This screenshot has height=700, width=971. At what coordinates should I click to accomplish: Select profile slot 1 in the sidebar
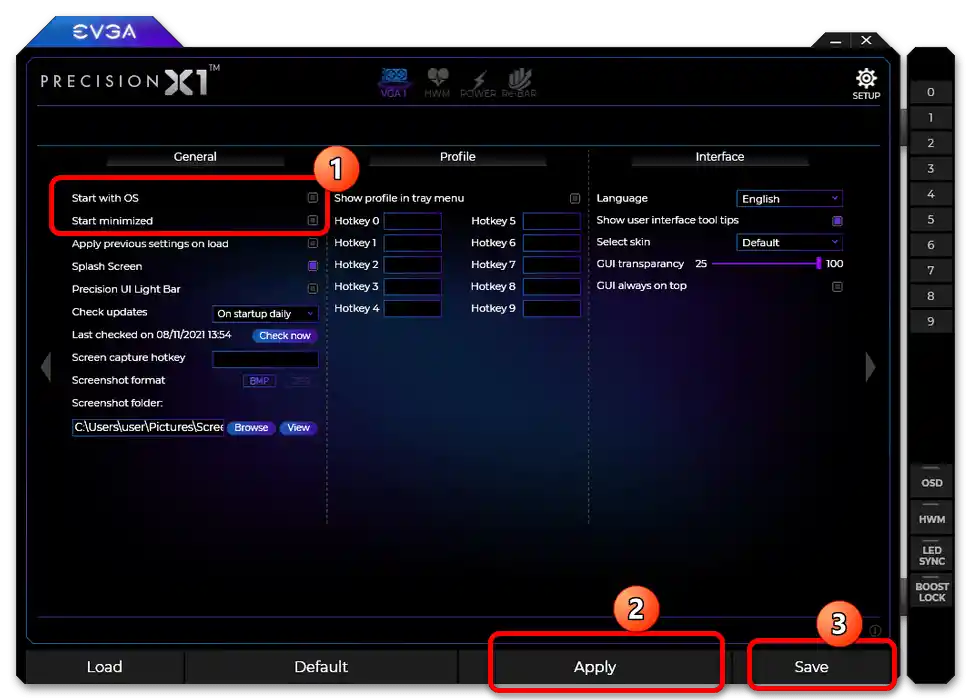[x=930, y=118]
